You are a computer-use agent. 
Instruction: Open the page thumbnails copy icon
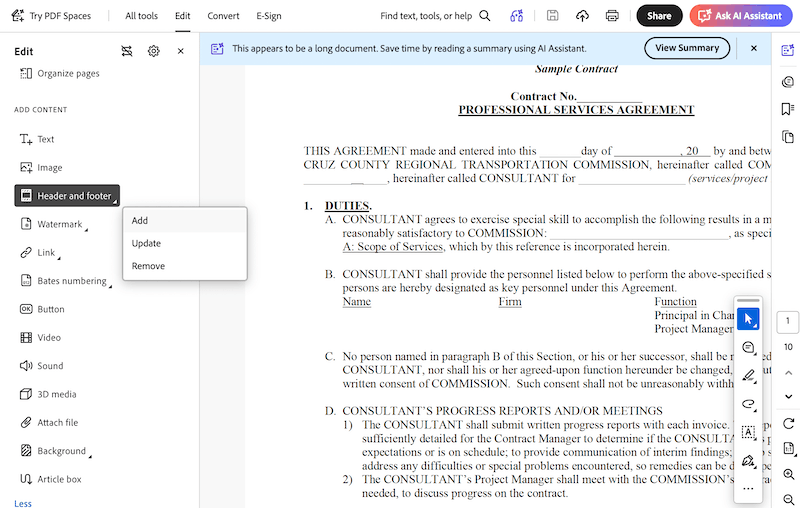coord(788,137)
